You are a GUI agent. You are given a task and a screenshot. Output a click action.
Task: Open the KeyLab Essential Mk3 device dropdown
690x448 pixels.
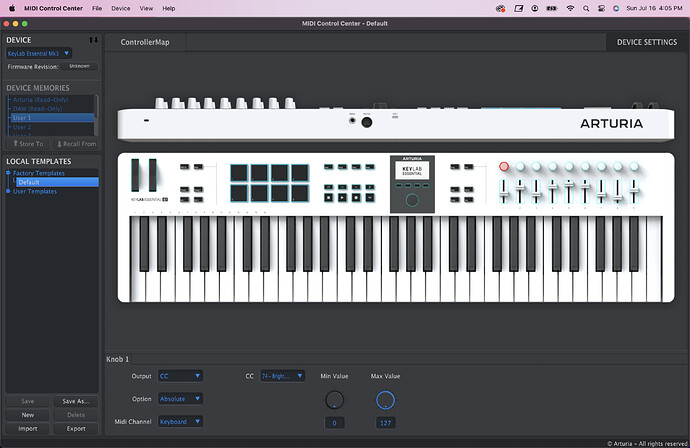point(39,53)
